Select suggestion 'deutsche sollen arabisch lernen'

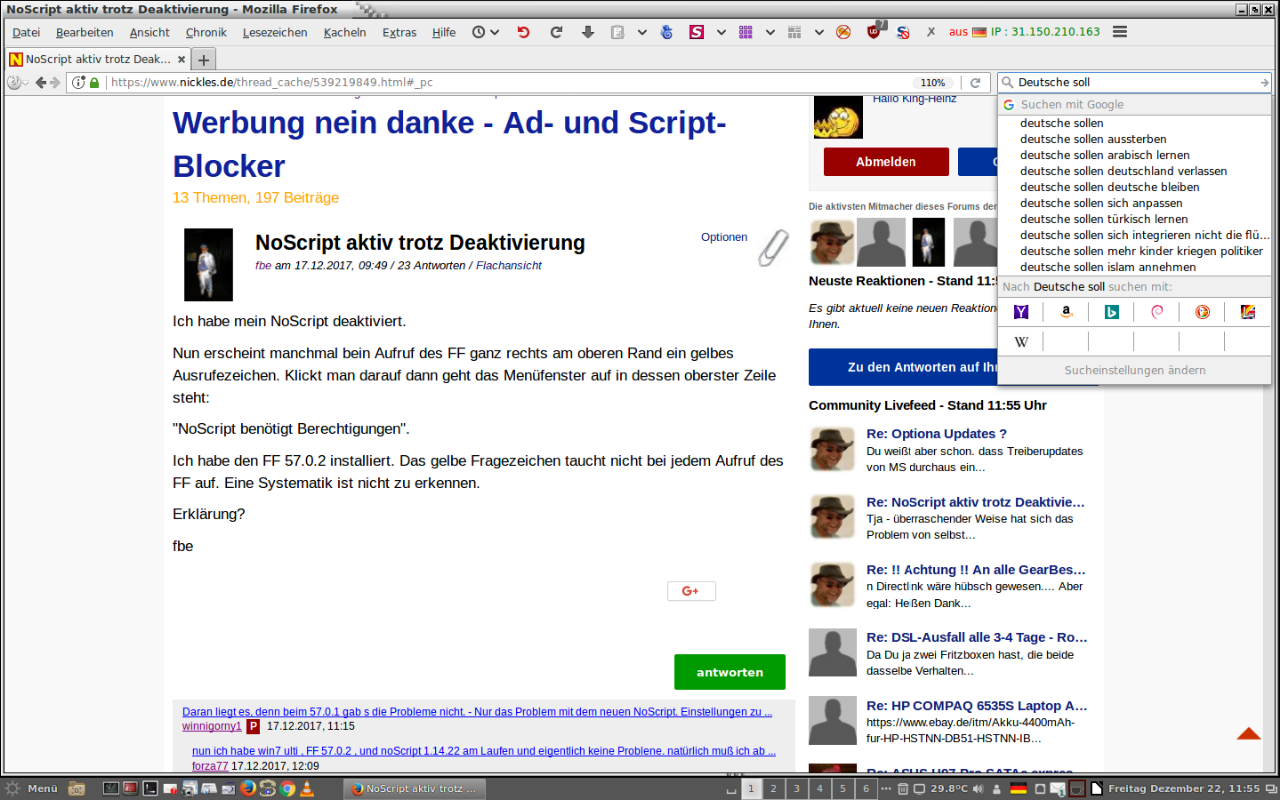coord(1135,155)
